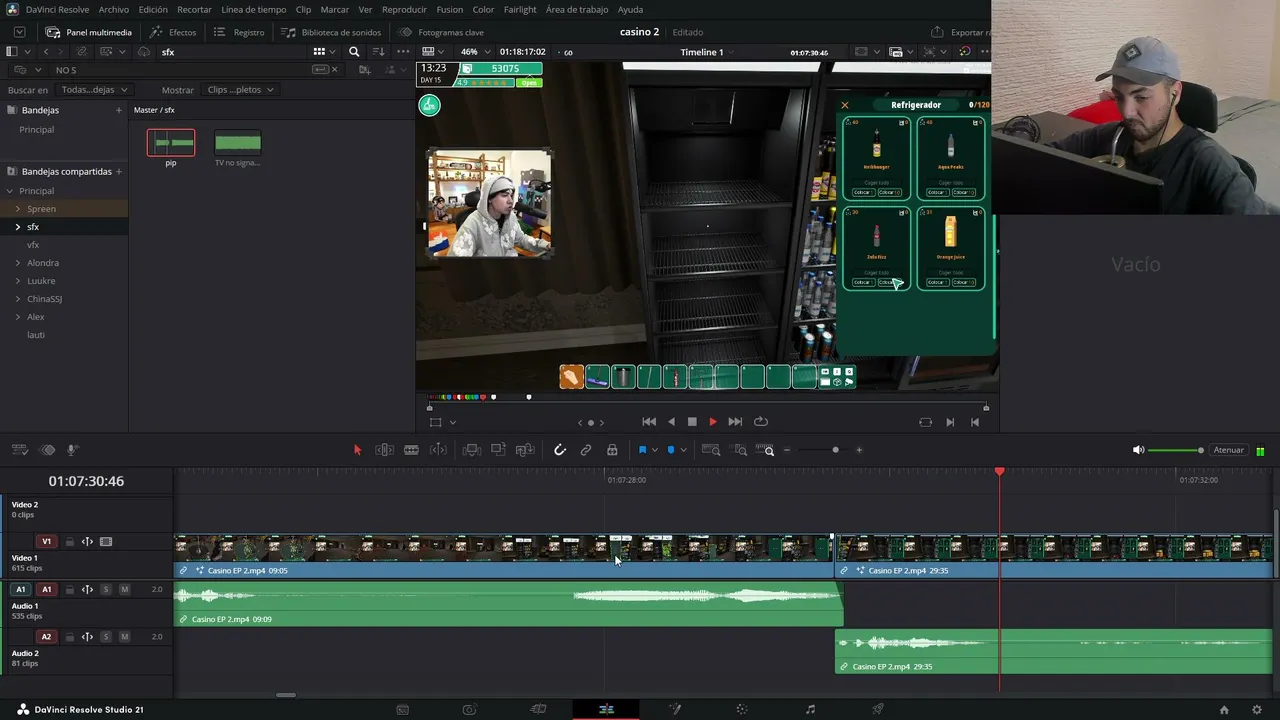1280x720 pixels.
Task: Toggle the snapping magnet icon
Action: tap(560, 450)
